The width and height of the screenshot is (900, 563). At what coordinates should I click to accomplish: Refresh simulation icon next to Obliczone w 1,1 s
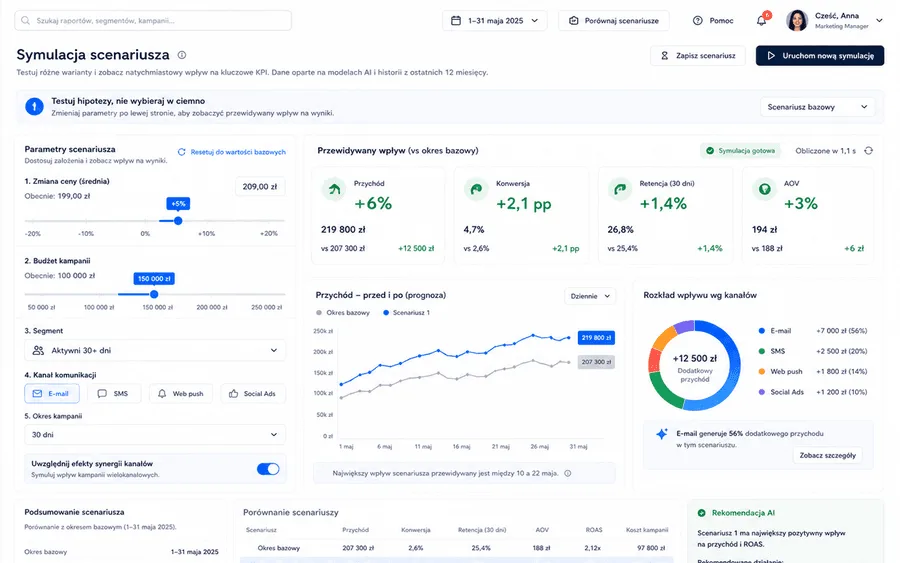(868, 150)
